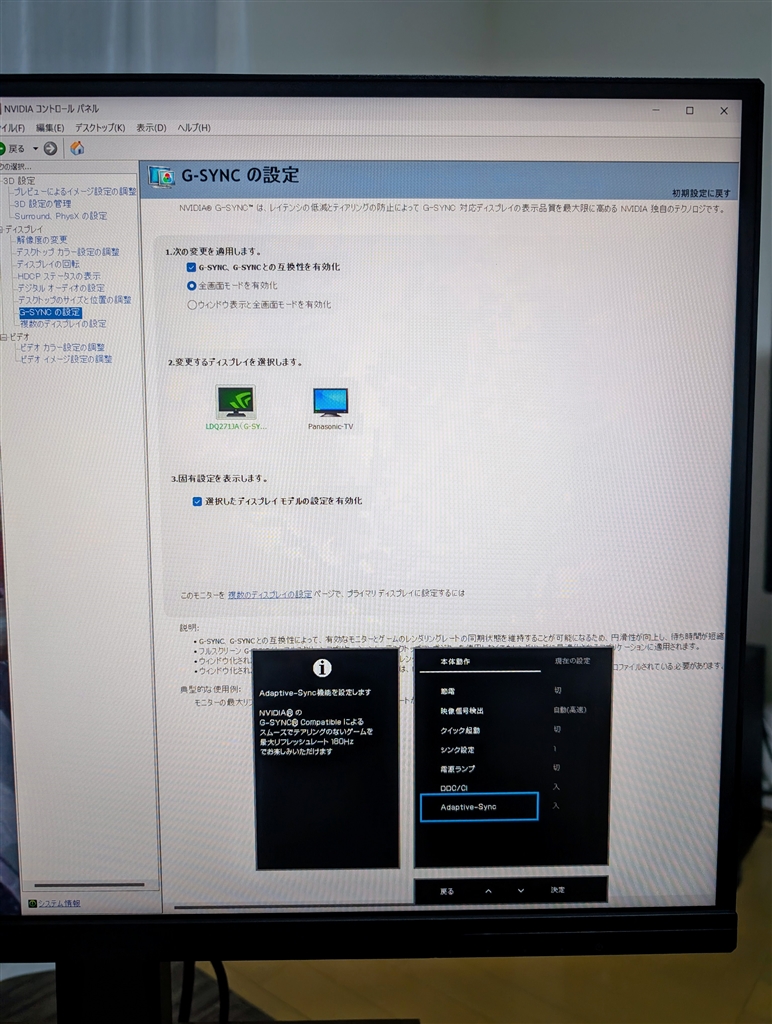Select プレビューによるイメージ設定の調整 tree item

75,191
